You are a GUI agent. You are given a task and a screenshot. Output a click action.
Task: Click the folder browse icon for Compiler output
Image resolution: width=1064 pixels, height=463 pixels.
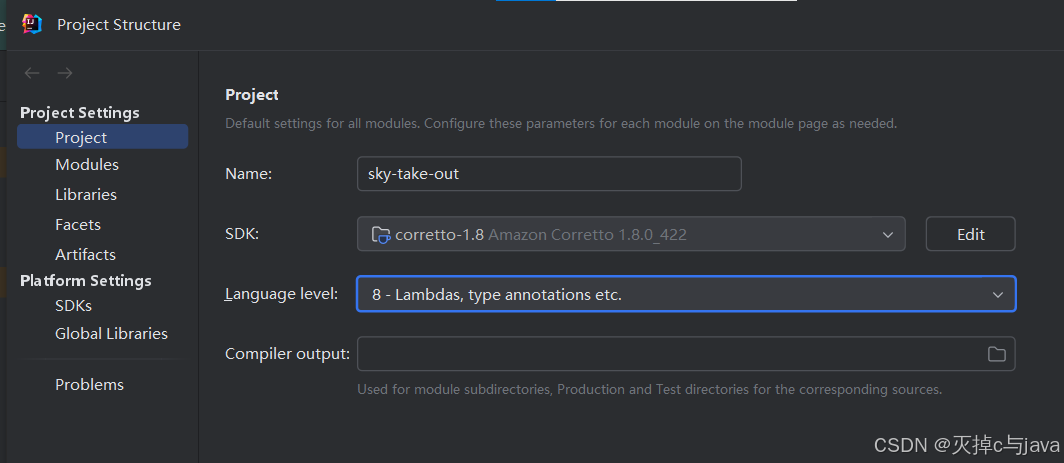coord(996,354)
